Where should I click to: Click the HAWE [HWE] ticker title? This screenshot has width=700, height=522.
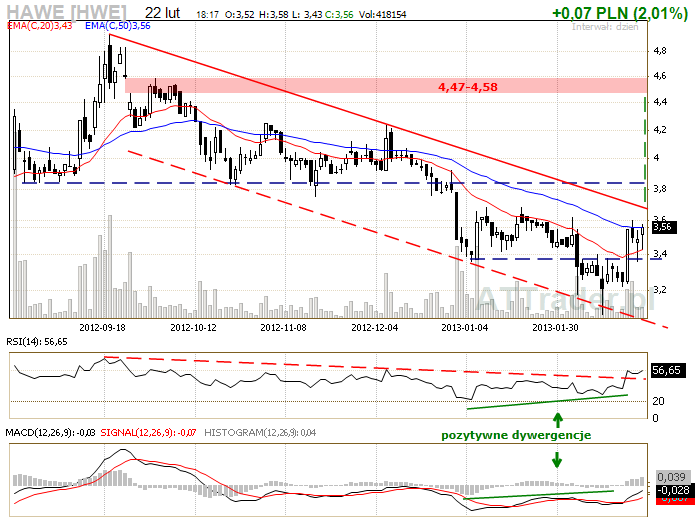(x=67, y=12)
